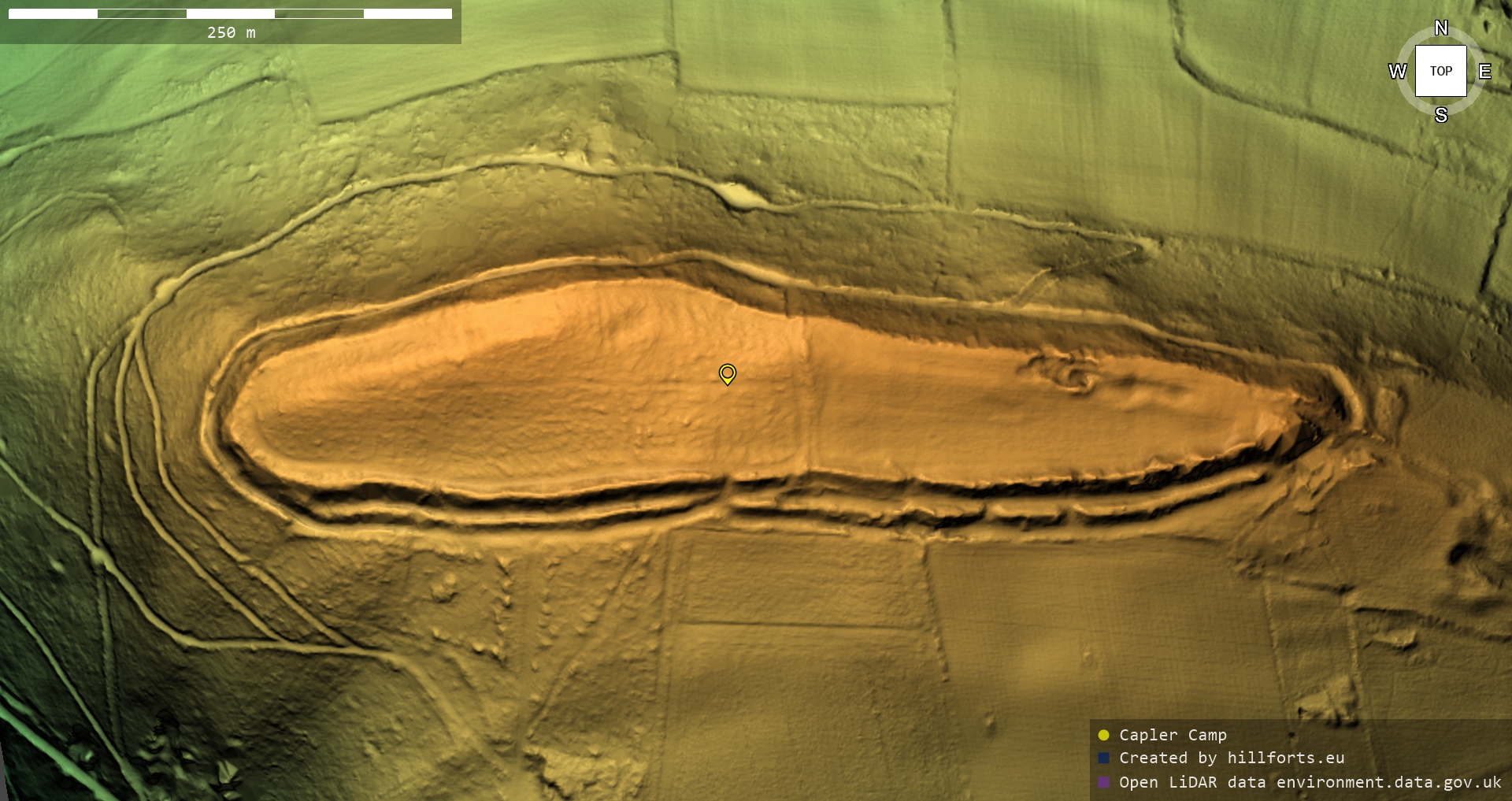Click the E letter on the compass
The width and height of the screenshot is (1512, 801).
point(1484,72)
